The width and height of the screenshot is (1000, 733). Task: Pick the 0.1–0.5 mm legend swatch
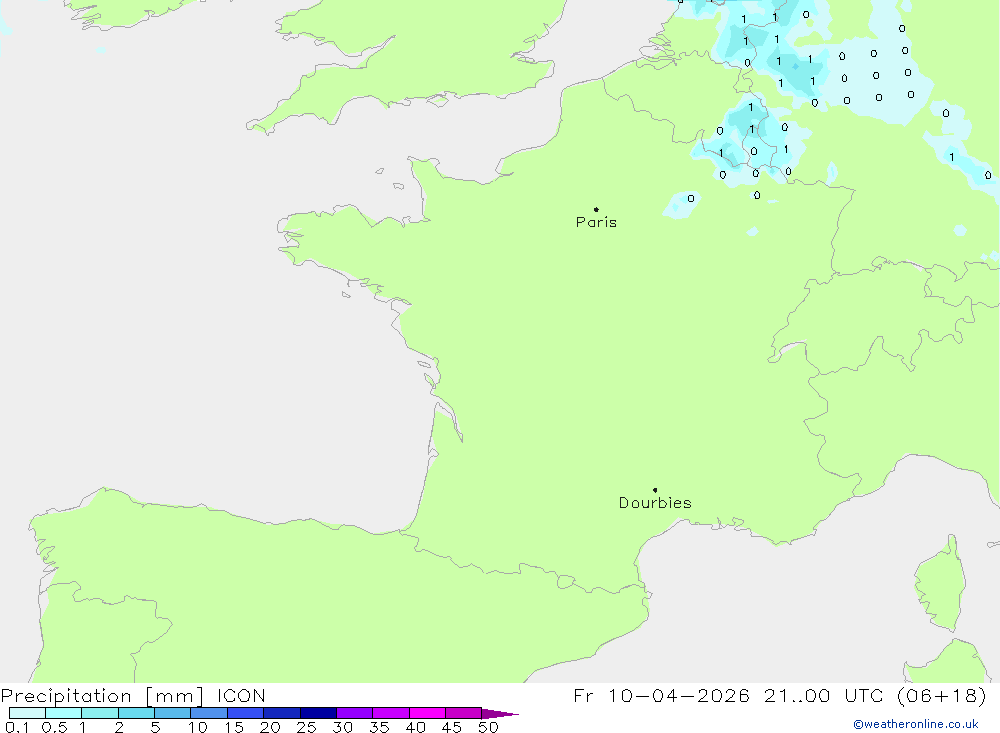[x=28, y=713]
